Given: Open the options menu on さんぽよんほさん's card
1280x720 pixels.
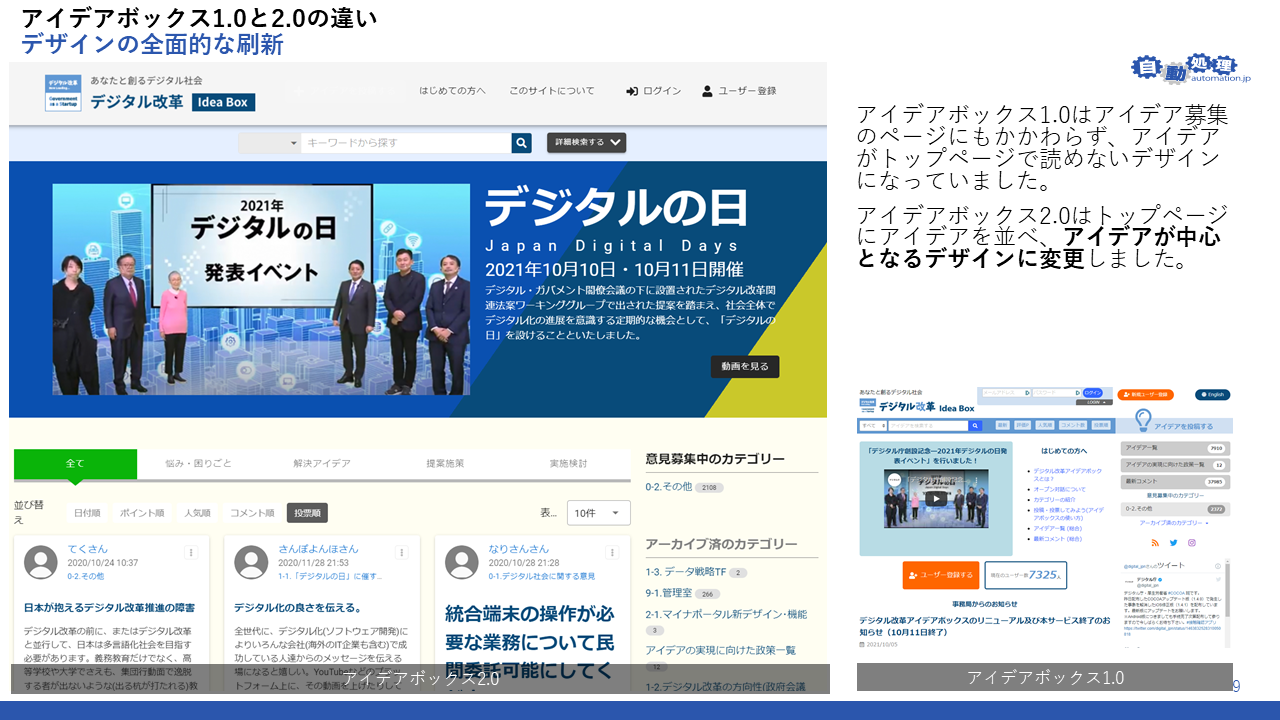Looking at the screenshot, I should pyautogui.click(x=401, y=553).
